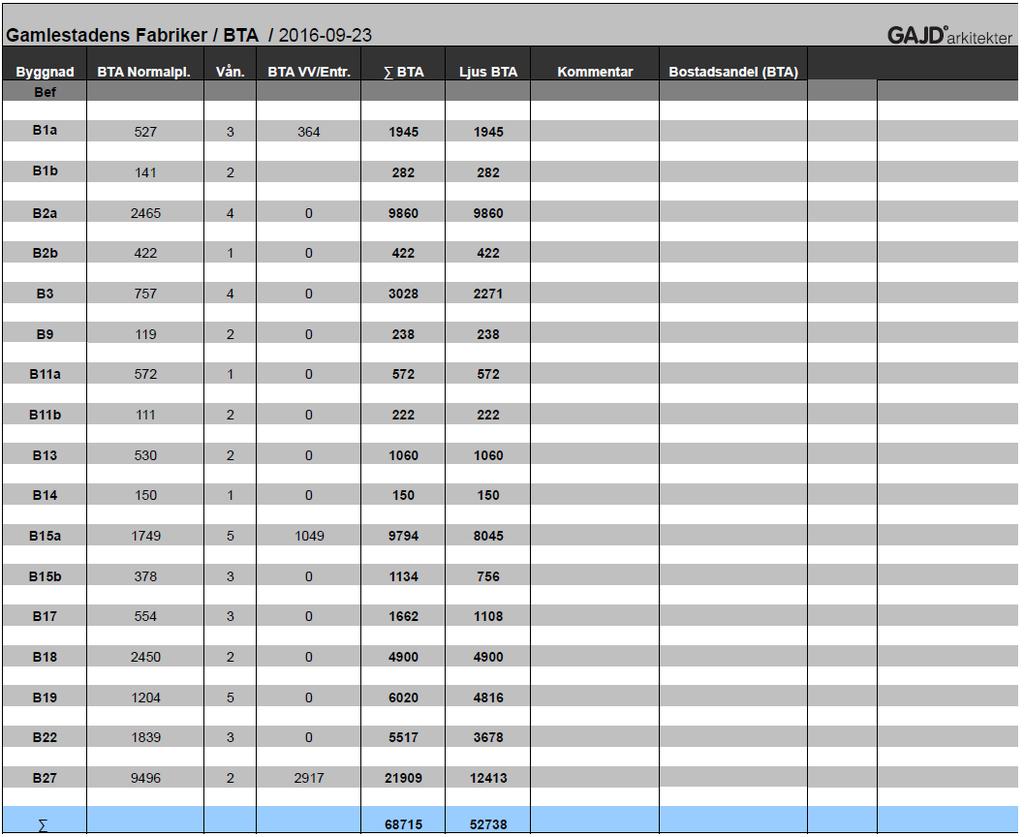Click the building label 'B3'
The height and width of the screenshot is (837, 1024).
pyautogui.click(x=45, y=293)
